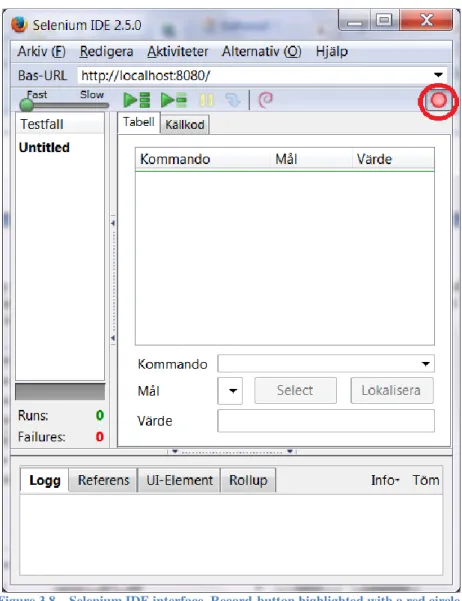The height and width of the screenshot is (601, 462).
Task: Switch to the Tabell tab
Action: tap(139, 122)
